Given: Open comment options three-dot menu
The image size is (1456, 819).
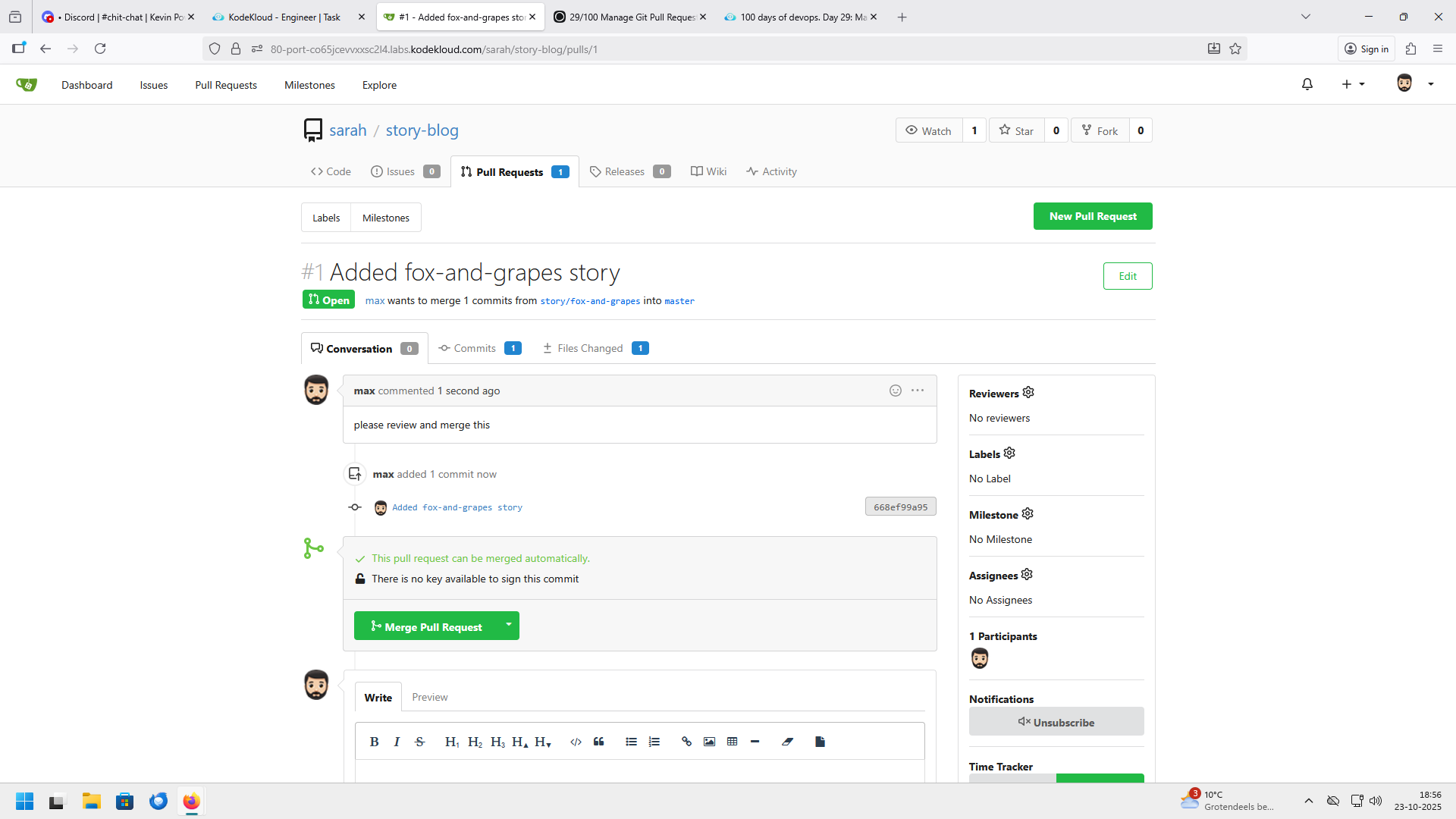Looking at the screenshot, I should tap(918, 391).
